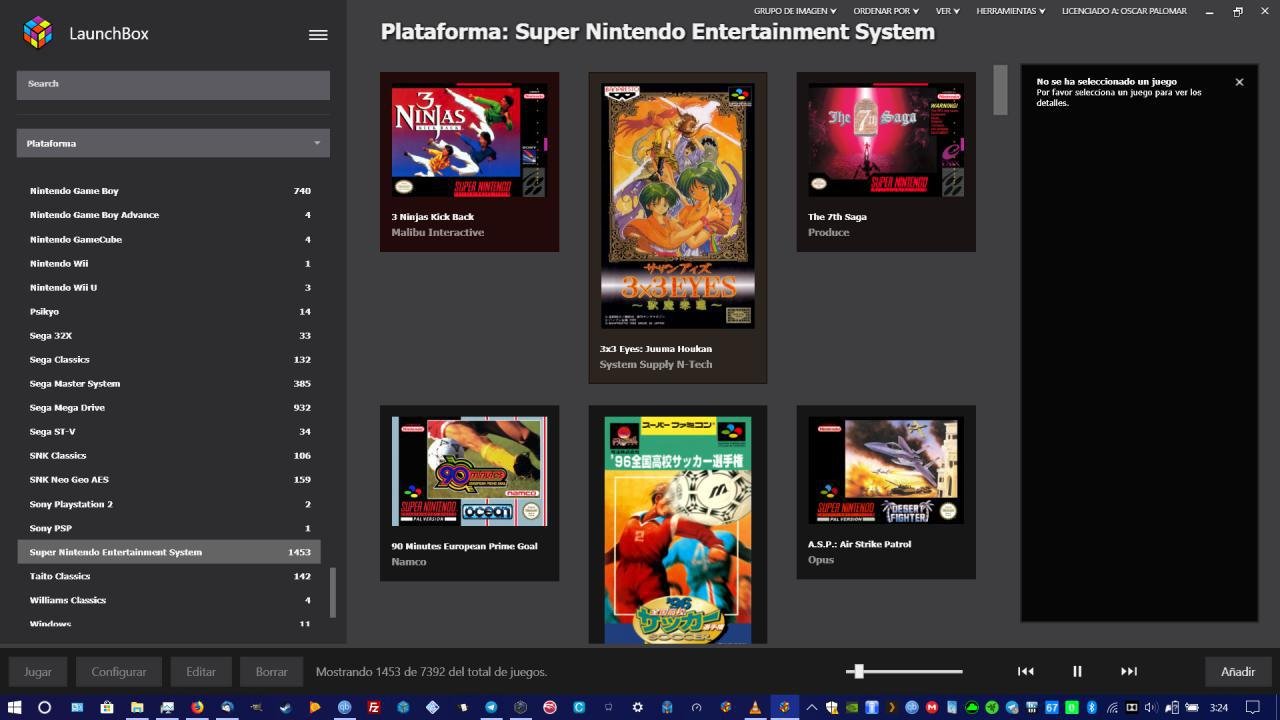Image resolution: width=1280 pixels, height=720 pixels.
Task: Select Nintendo Game Boy Advance platform
Action: [170, 215]
